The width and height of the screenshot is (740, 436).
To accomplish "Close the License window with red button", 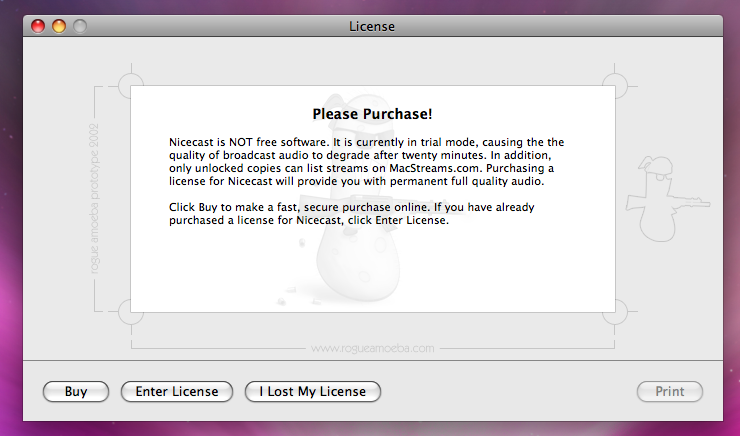I will (38, 26).
